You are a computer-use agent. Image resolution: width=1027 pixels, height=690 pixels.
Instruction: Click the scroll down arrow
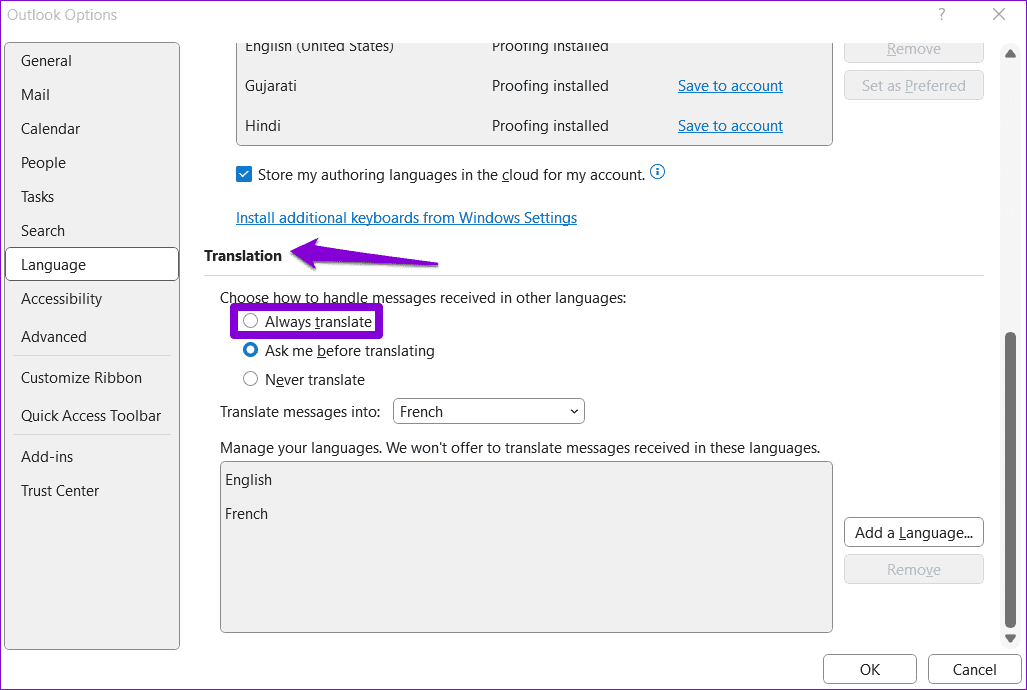point(1010,638)
